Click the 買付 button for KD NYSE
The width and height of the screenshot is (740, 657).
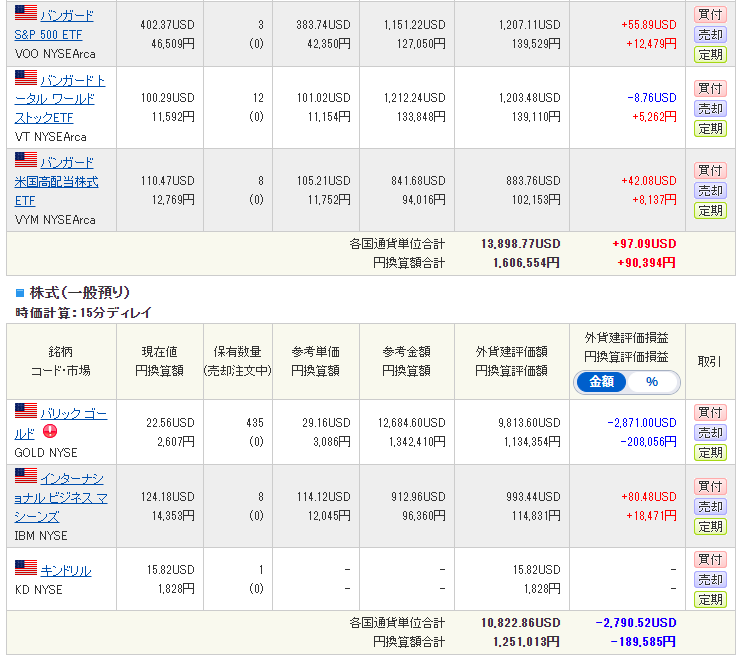click(x=710, y=559)
